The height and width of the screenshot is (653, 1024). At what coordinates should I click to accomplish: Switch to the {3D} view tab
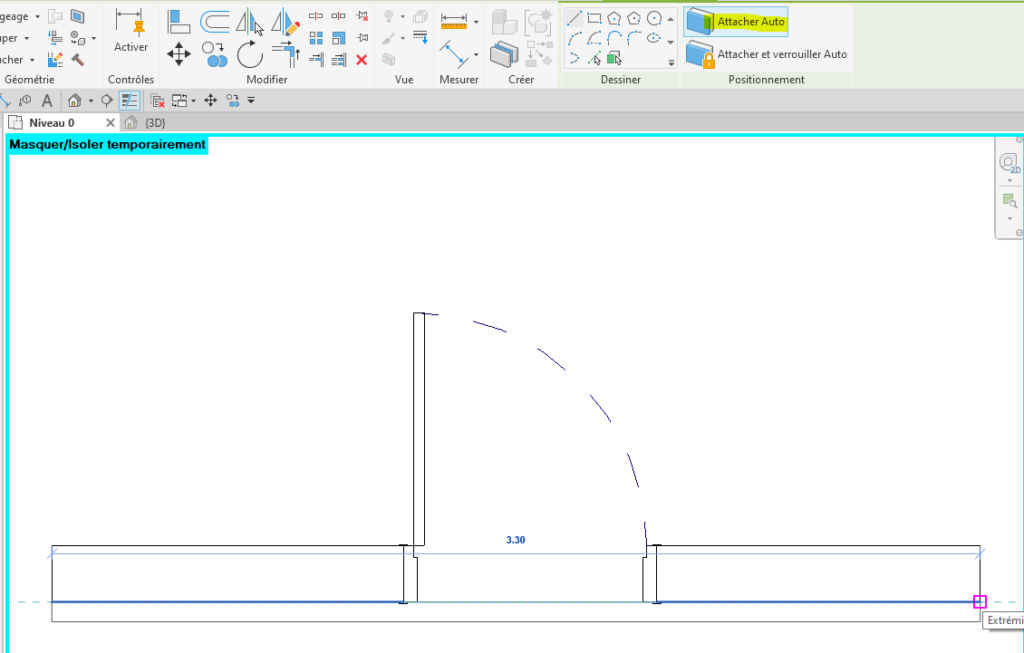click(154, 123)
